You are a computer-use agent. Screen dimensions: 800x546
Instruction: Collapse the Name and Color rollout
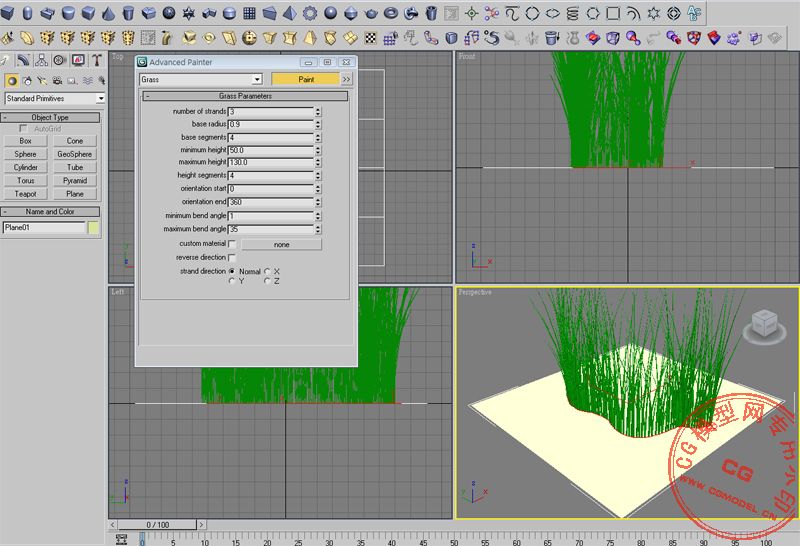[50, 212]
